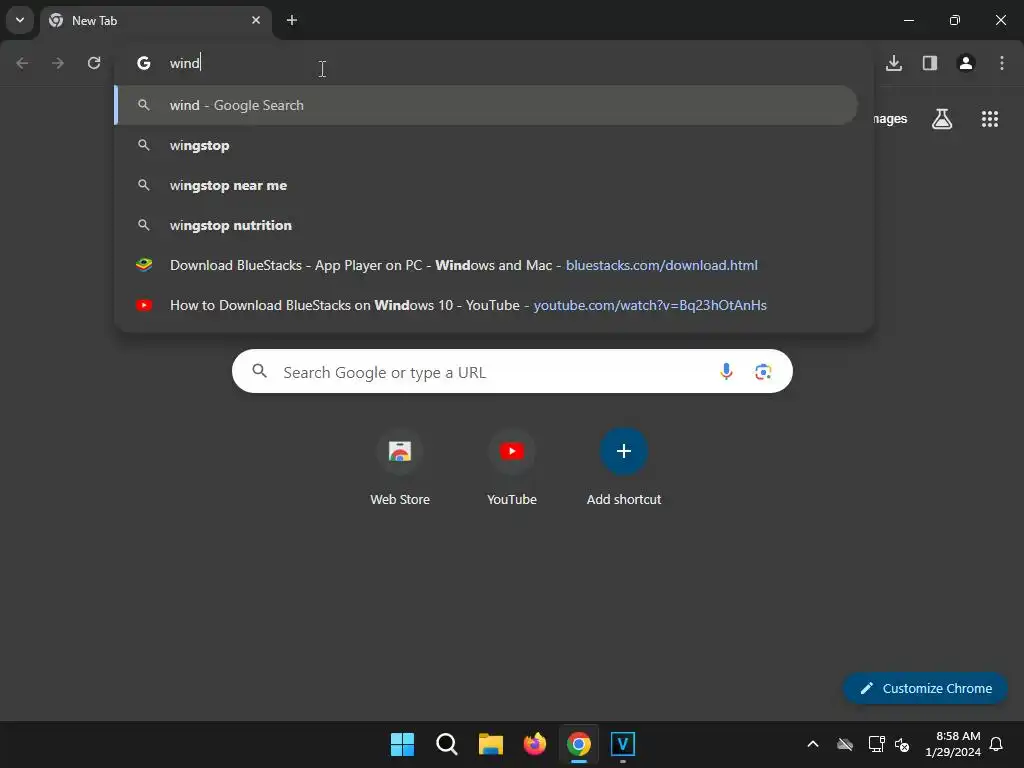Open the Search Labs flask icon
The width and height of the screenshot is (1024, 768).
(942, 119)
